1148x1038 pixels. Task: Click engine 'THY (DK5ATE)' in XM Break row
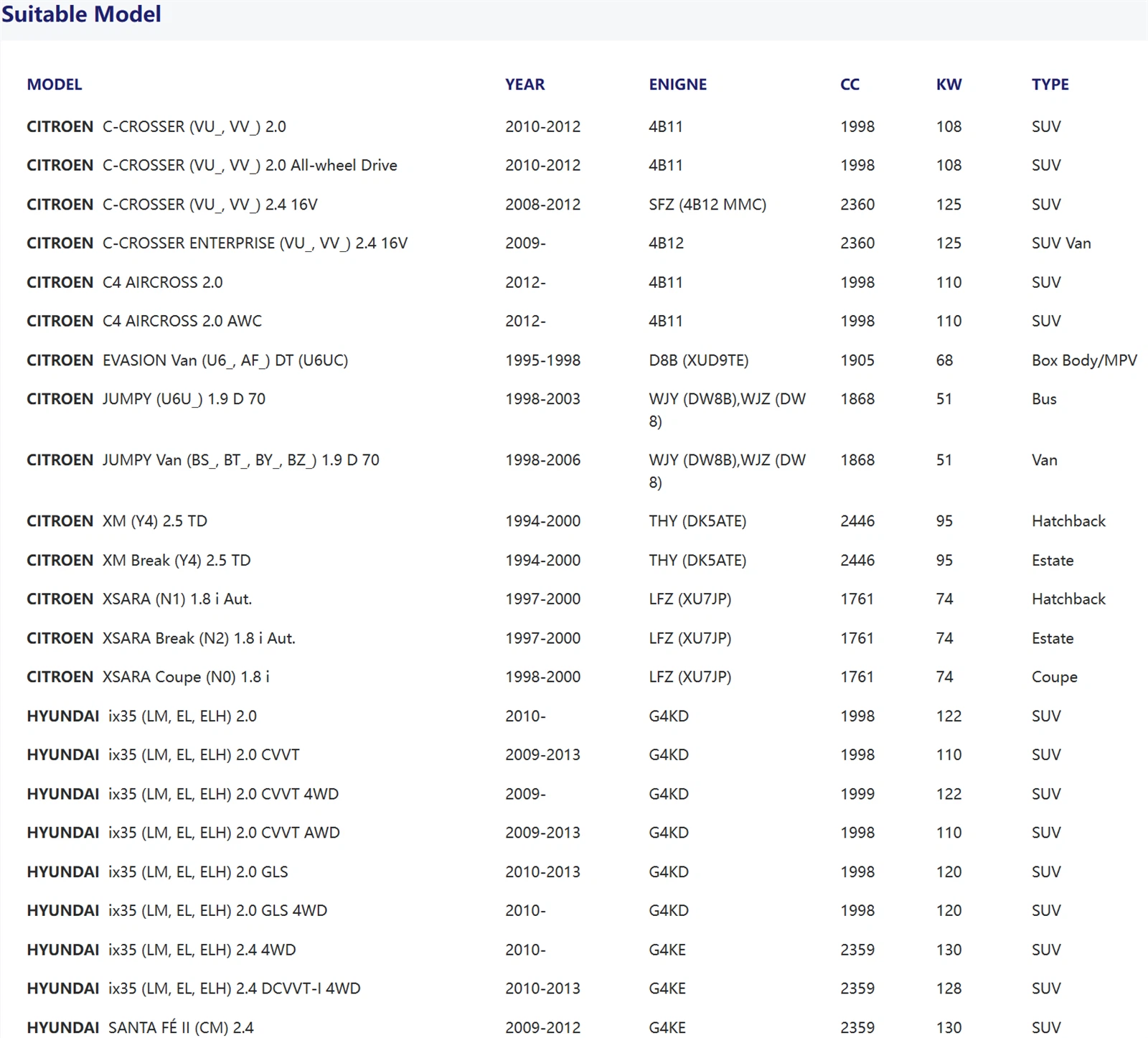coord(697,560)
